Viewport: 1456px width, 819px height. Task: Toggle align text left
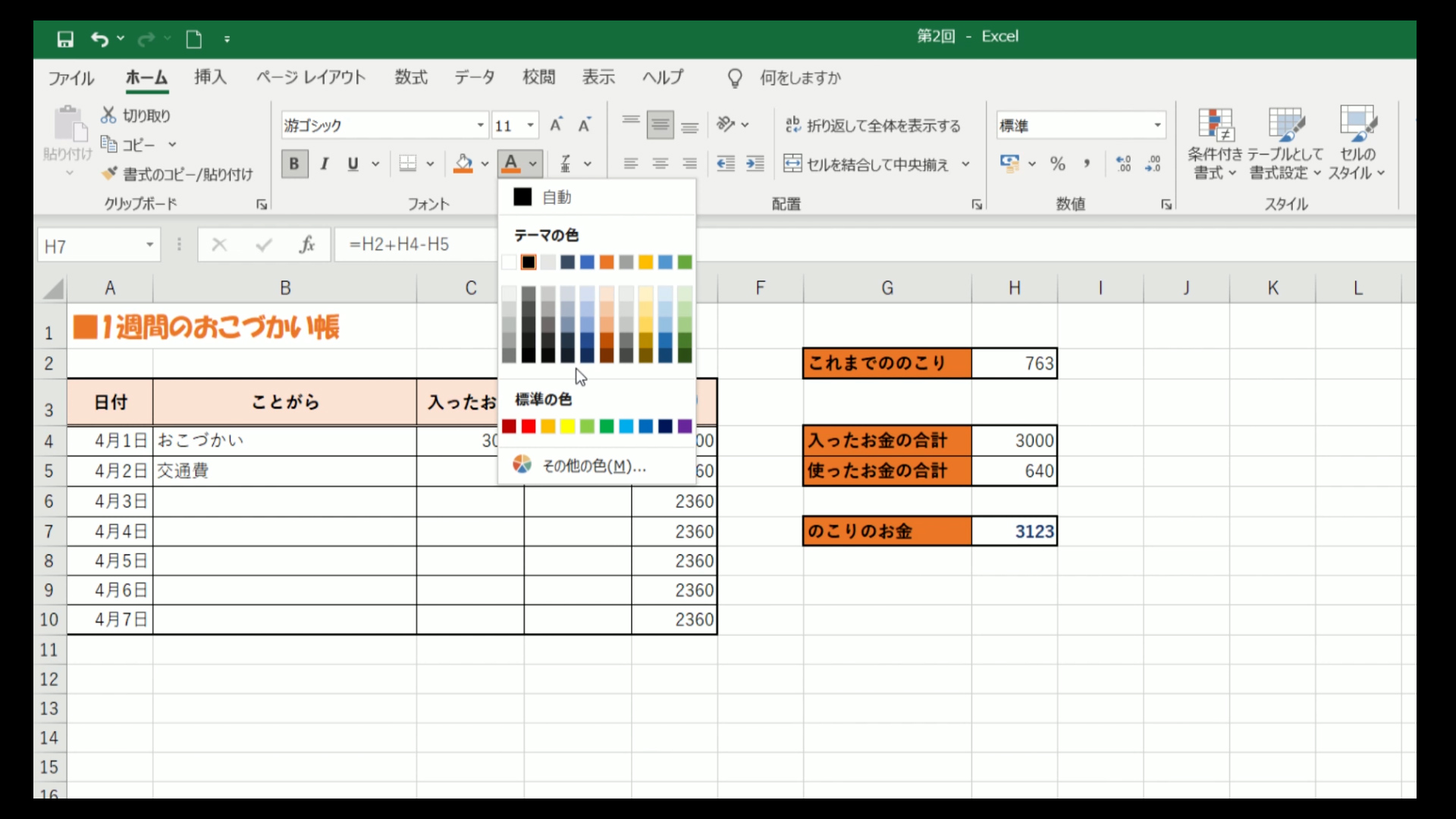[630, 163]
